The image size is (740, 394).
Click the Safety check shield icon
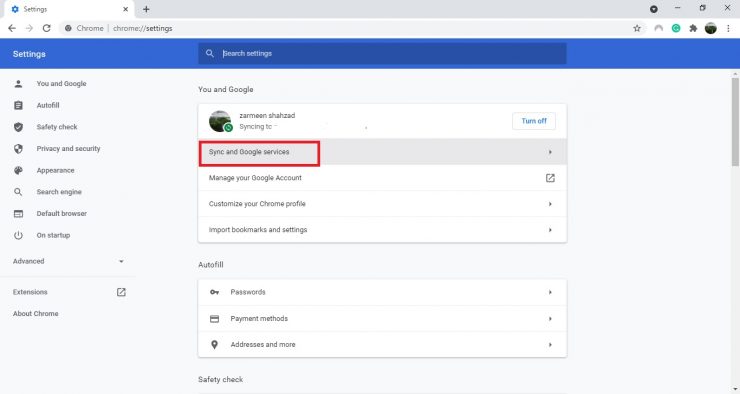click(18, 127)
